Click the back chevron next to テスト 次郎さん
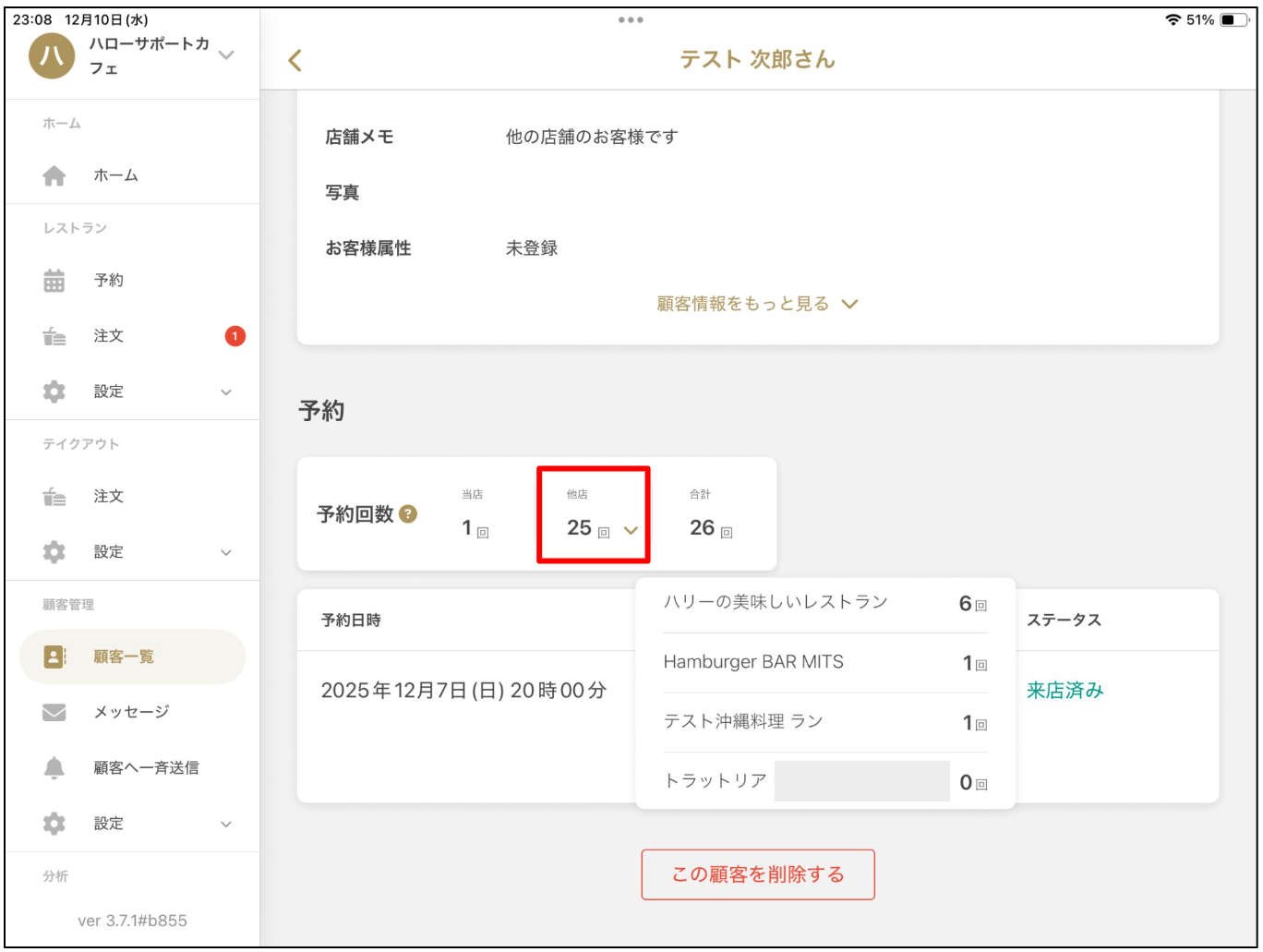Image resolution: width=1263 pixels, height=952 pixels. [295, 58]
